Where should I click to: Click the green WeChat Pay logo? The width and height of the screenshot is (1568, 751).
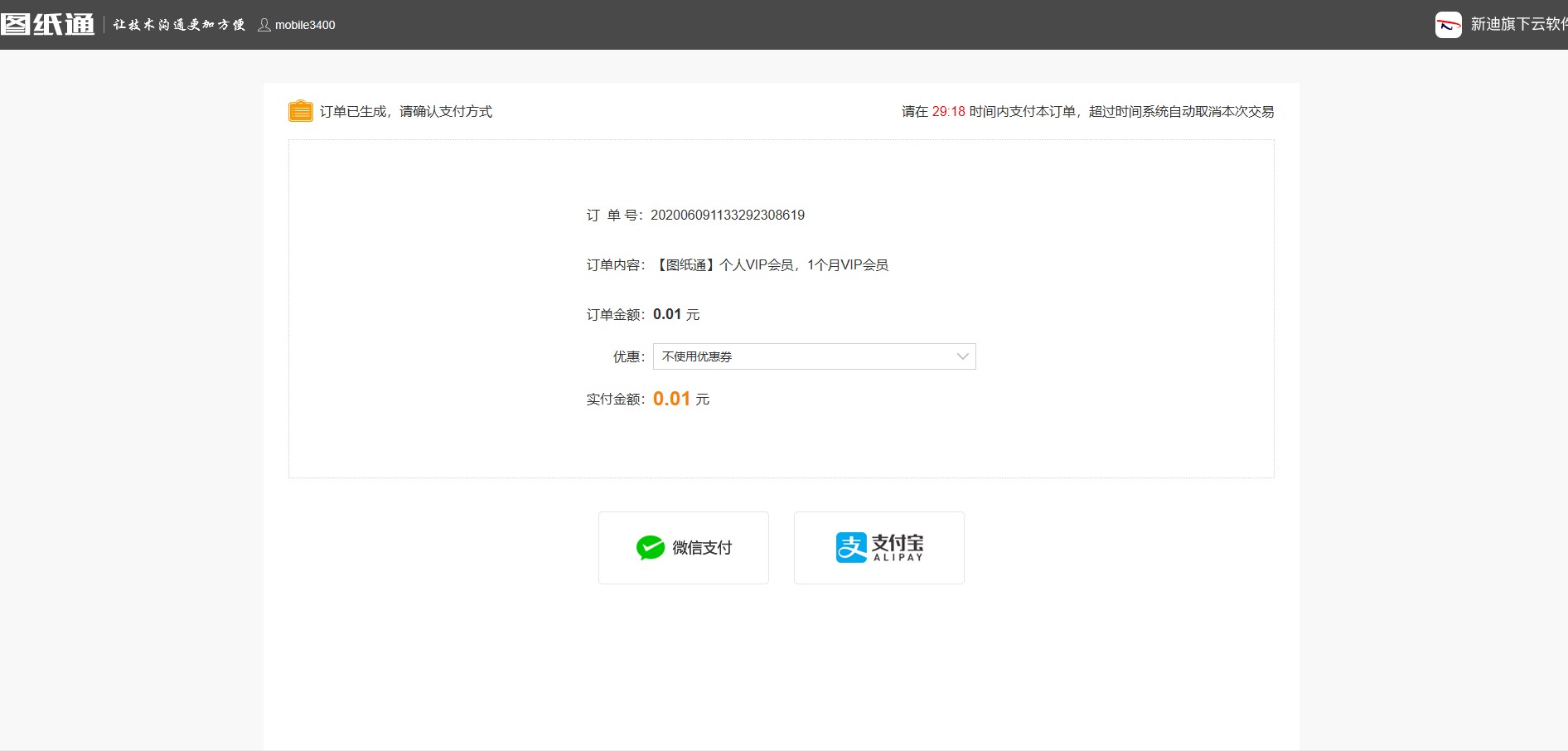(x=651, y=548)
